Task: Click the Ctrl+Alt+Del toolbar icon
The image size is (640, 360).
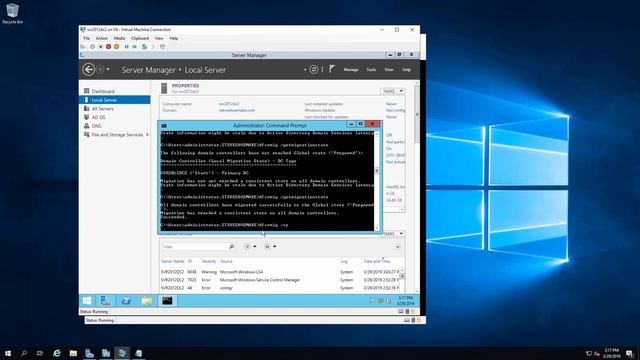Action: coord(83,47)
